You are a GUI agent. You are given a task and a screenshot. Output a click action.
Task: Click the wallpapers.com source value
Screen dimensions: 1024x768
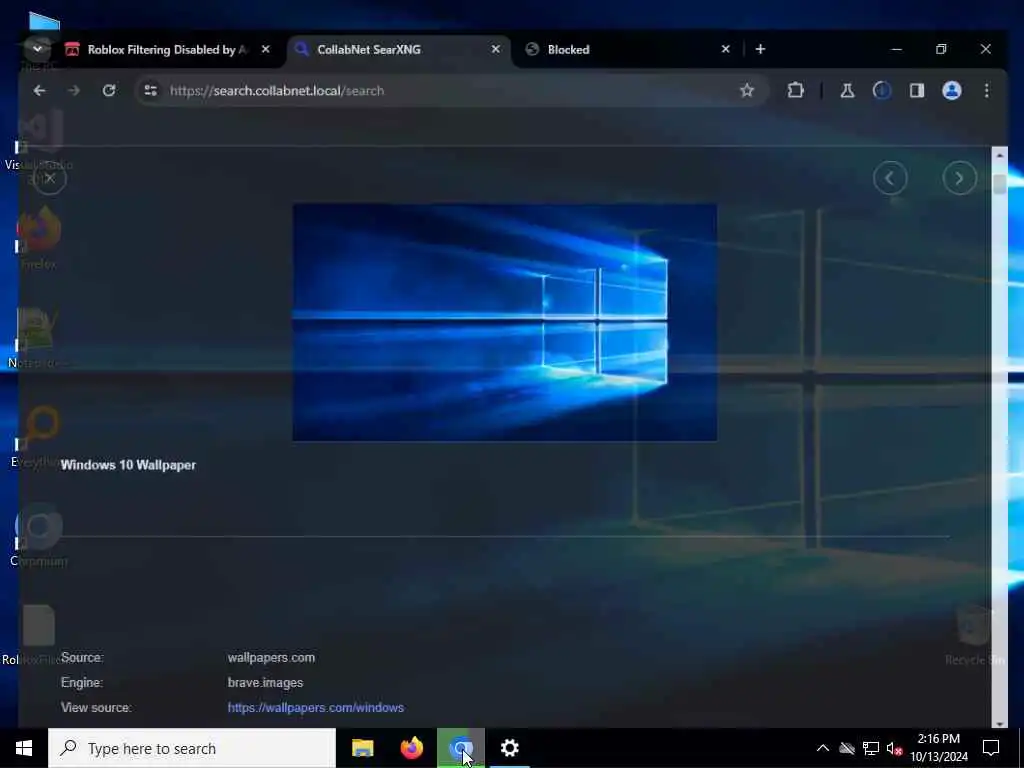(271, 658)
